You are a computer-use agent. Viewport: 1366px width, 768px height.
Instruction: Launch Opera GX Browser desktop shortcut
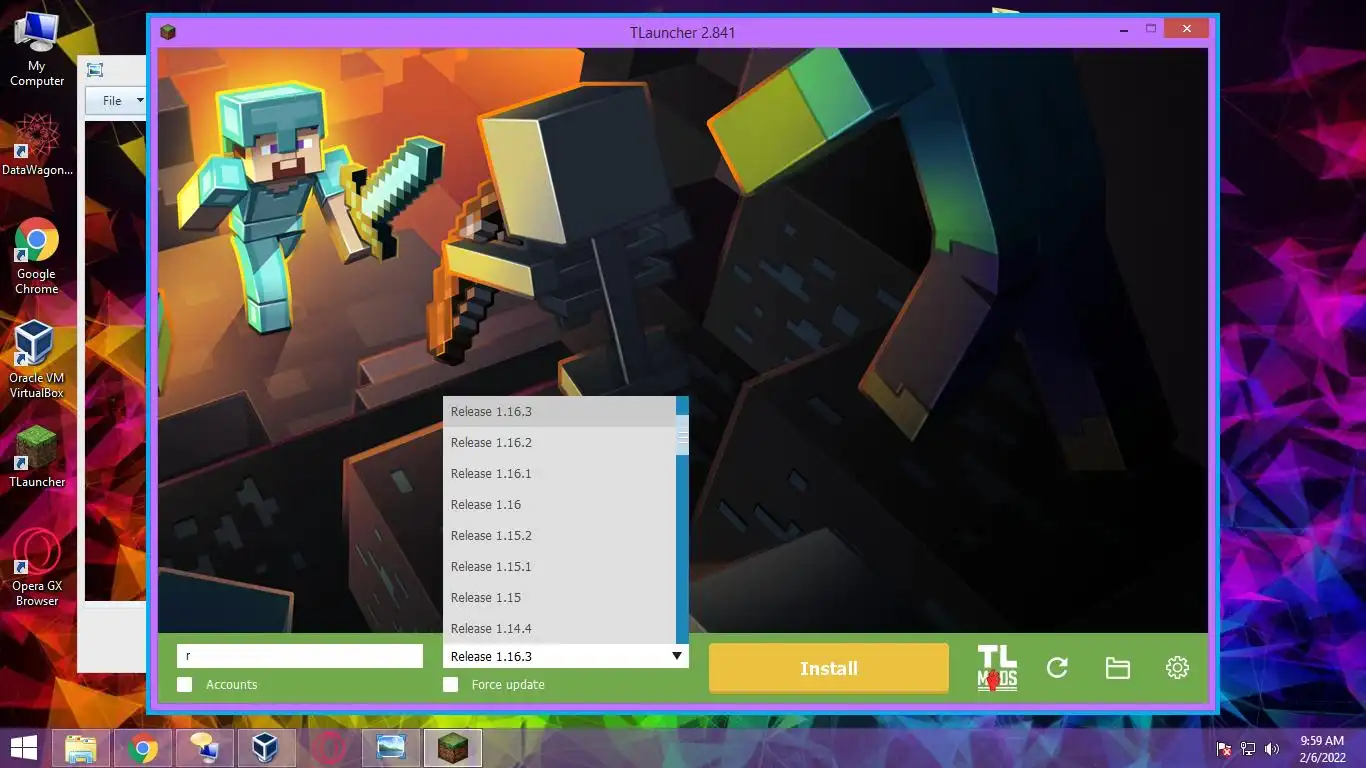pyautogui.click(x=37, y=568)
